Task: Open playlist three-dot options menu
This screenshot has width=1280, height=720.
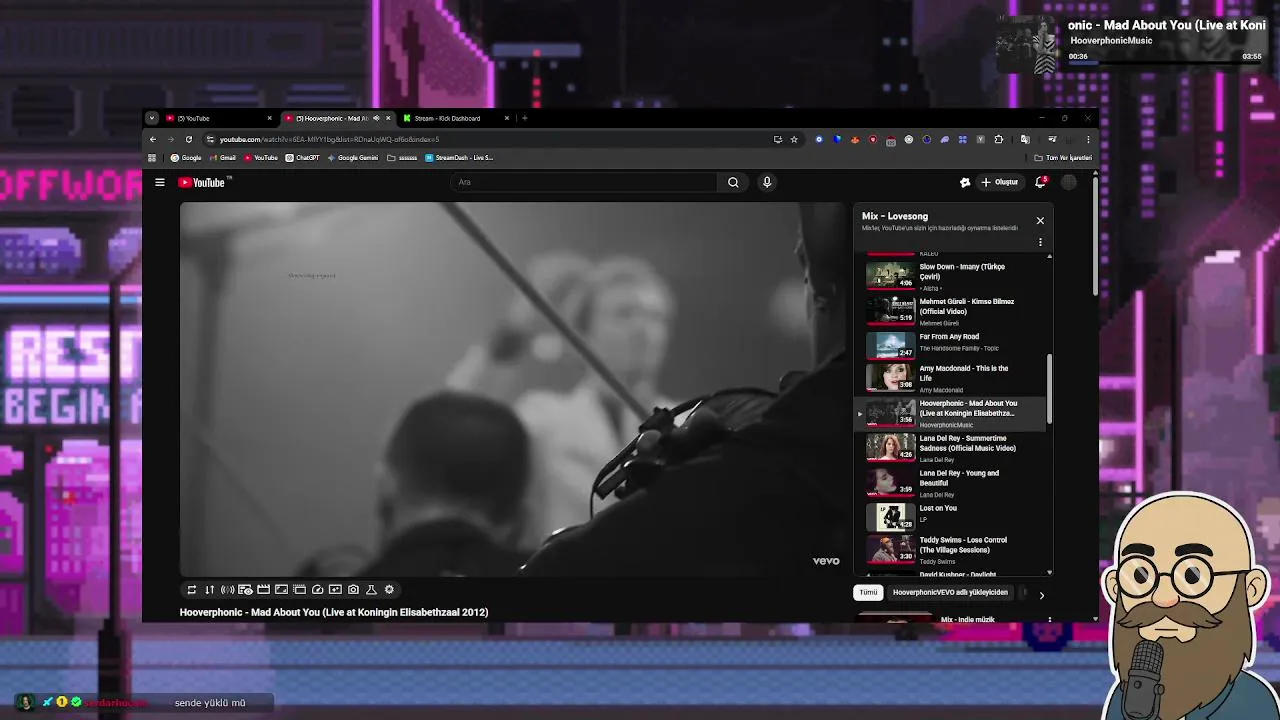Action: 1040,242
